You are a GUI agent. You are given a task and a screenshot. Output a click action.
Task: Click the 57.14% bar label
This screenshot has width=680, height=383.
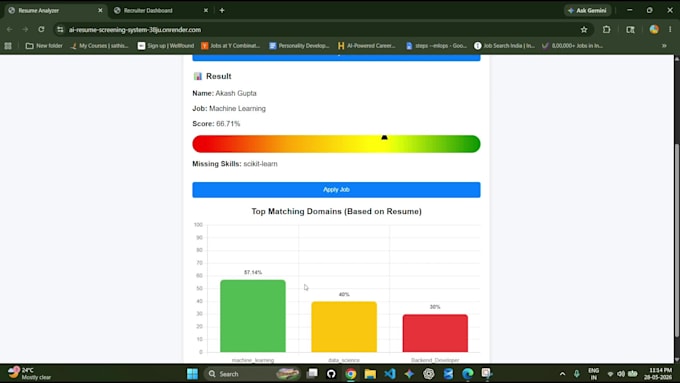click(x=253, y=272)
